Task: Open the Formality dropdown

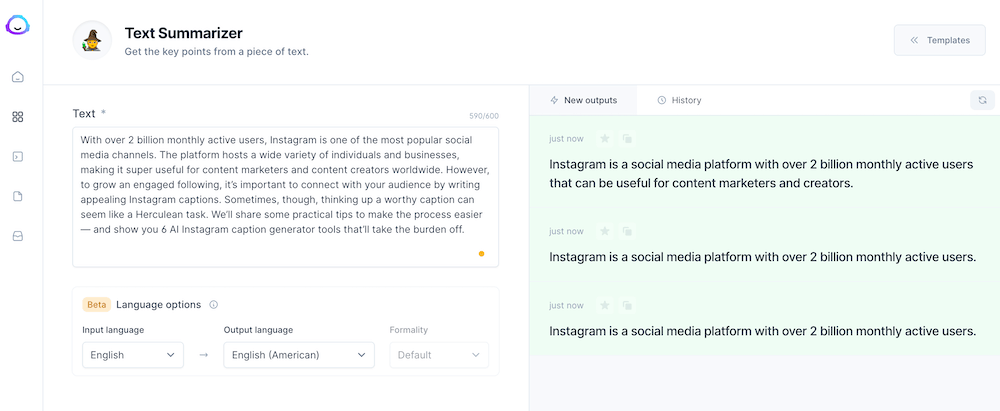Action: [439, 355]
